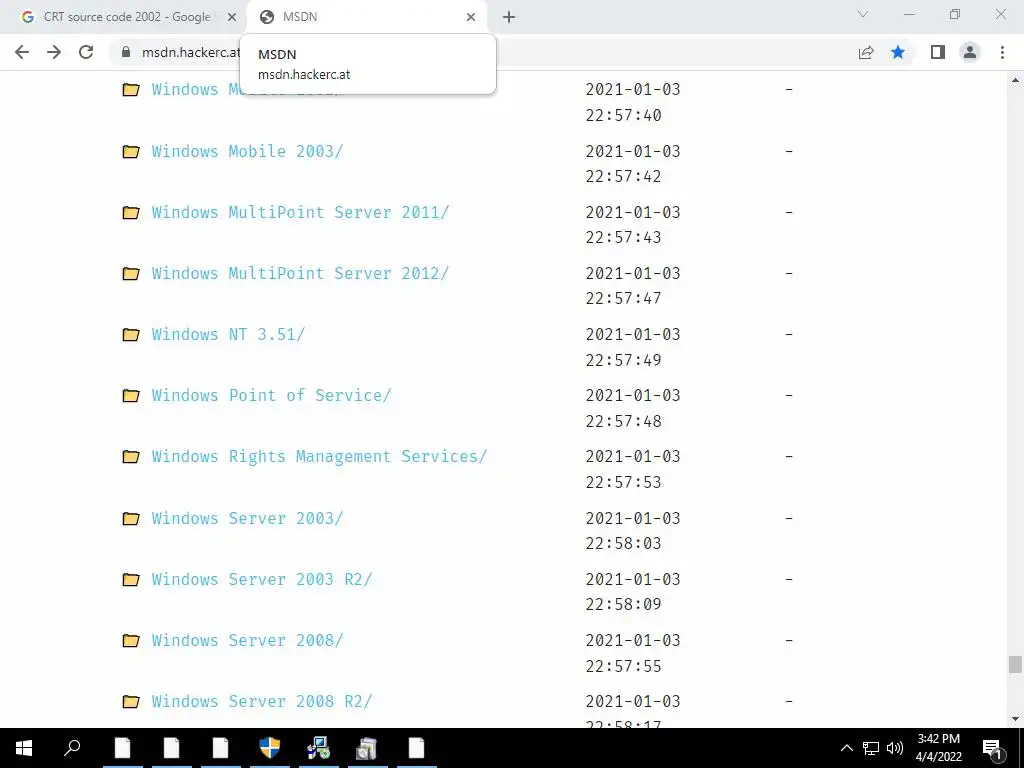Open Windows Server 2003 R2/ link
1024x768 pixels.
tap(261, 579)
